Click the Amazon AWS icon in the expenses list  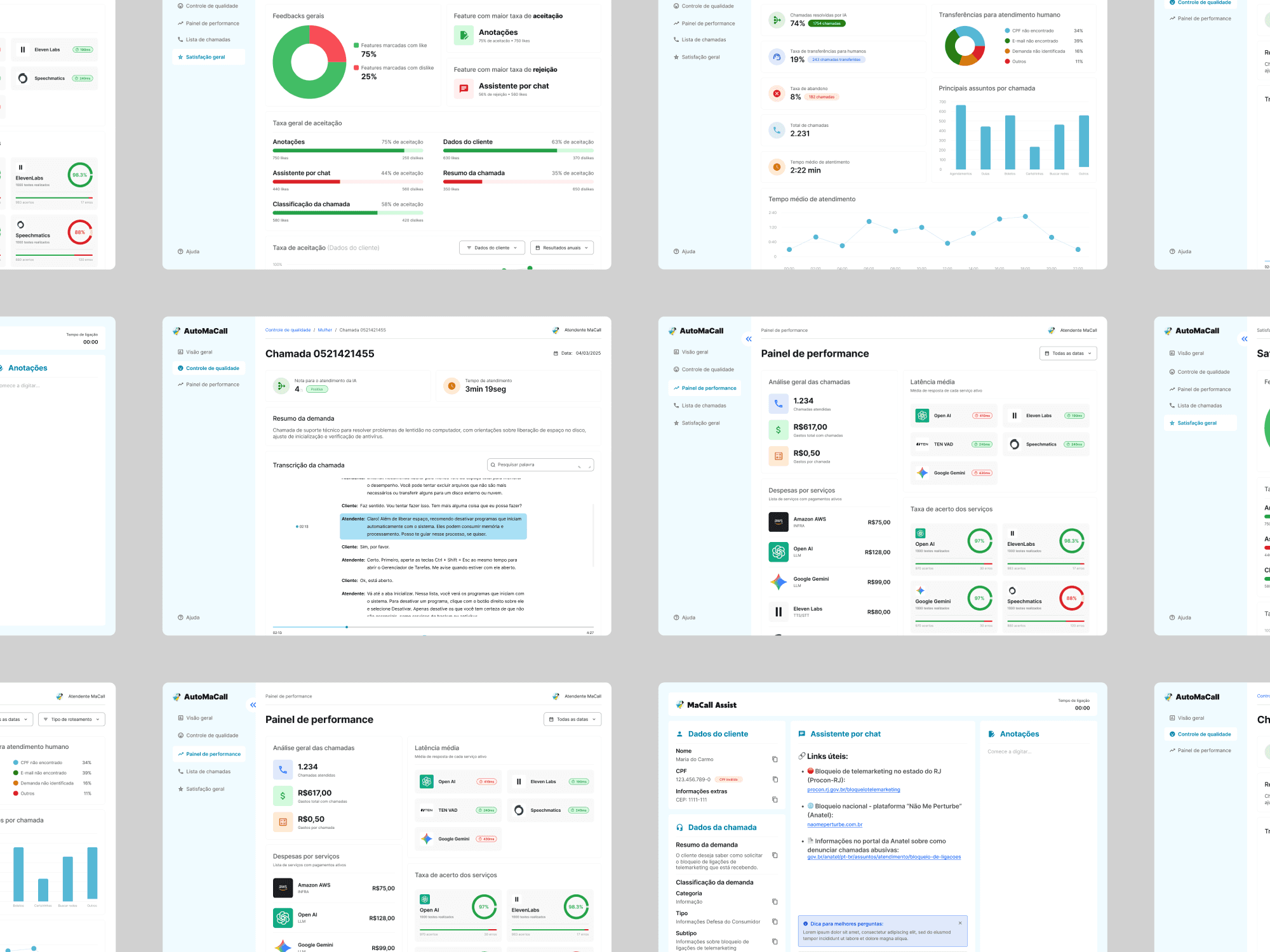[x=778, y=522]
